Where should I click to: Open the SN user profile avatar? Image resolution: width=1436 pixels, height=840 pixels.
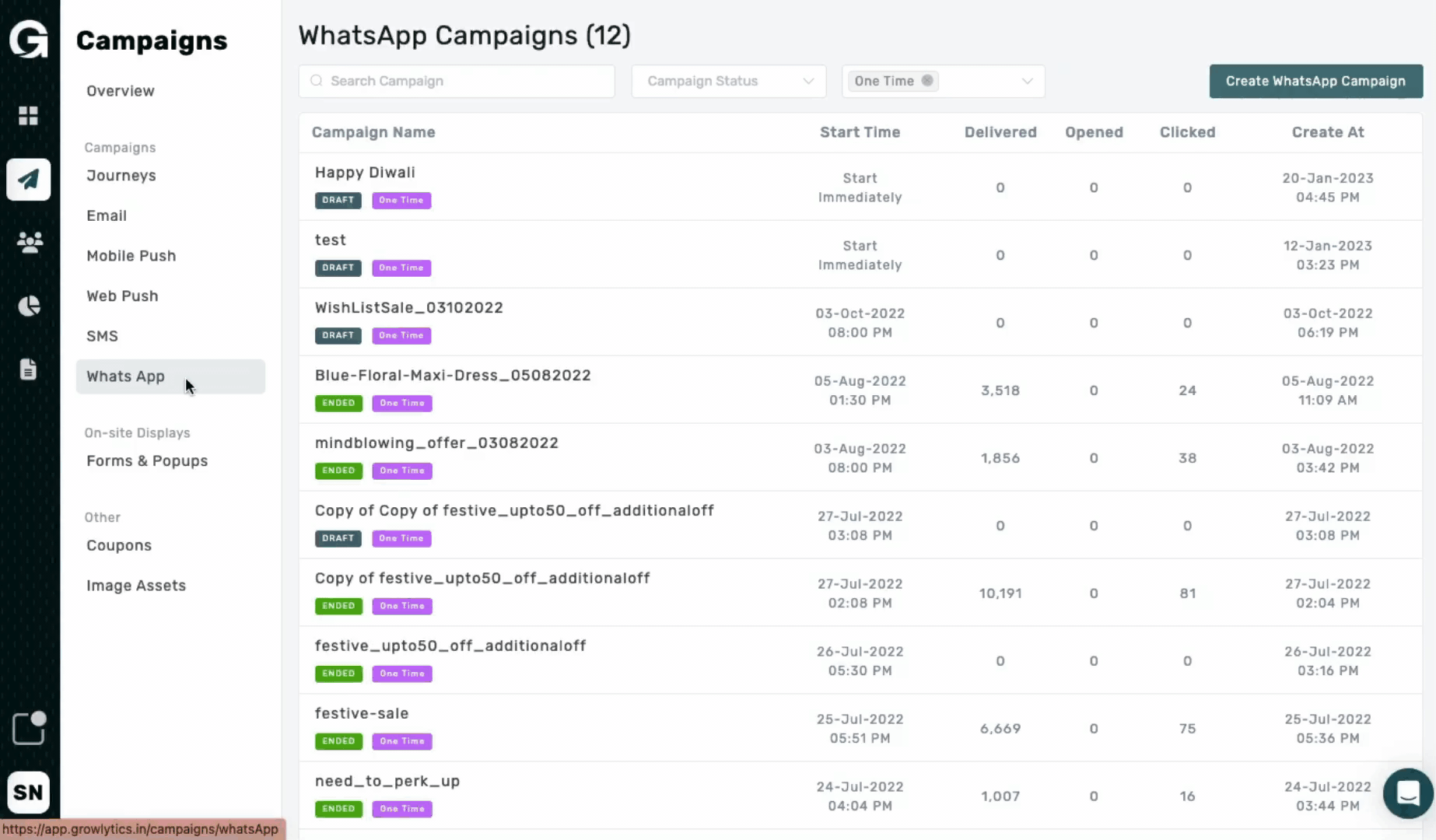[29, 792]
